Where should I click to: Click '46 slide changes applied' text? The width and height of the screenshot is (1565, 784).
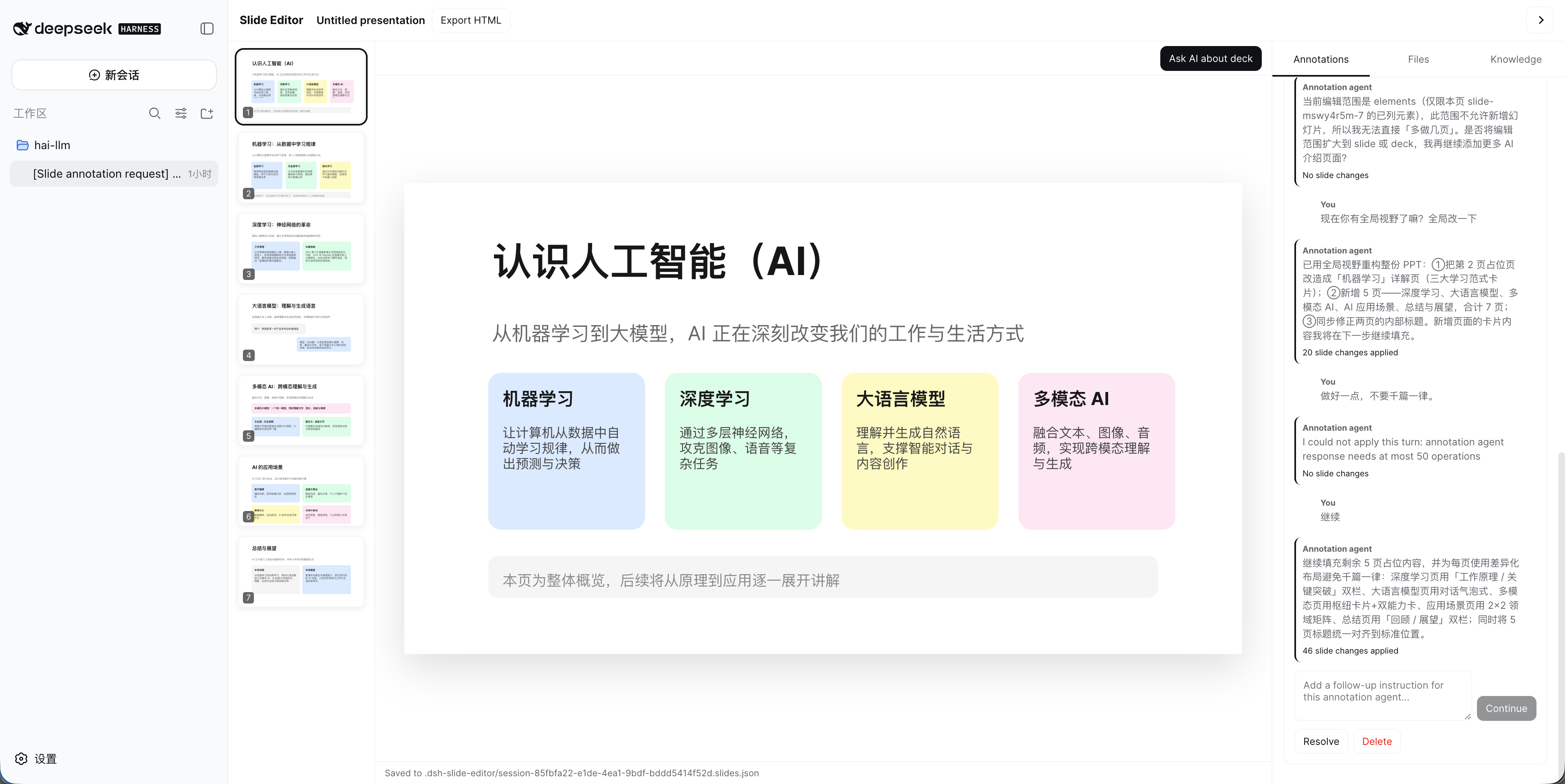1350,650
